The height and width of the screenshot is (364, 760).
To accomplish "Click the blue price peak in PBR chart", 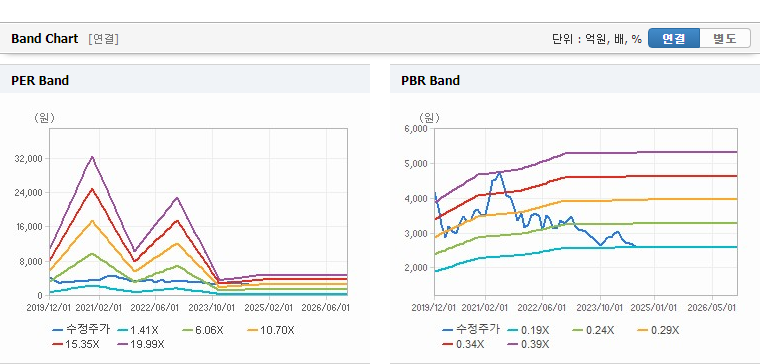I will [x=499, y=173].
